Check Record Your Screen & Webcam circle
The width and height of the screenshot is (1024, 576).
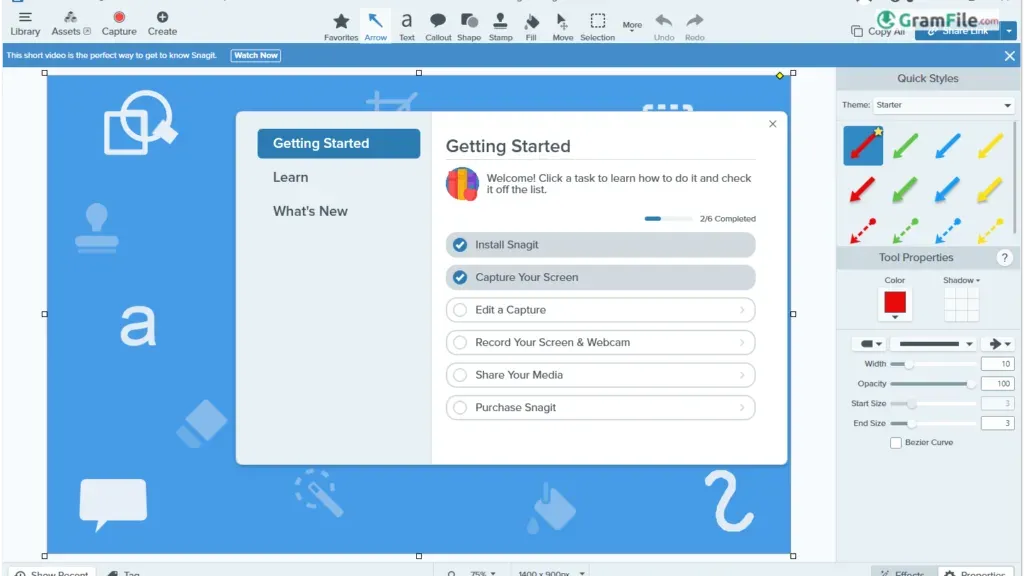coord(460,342)
